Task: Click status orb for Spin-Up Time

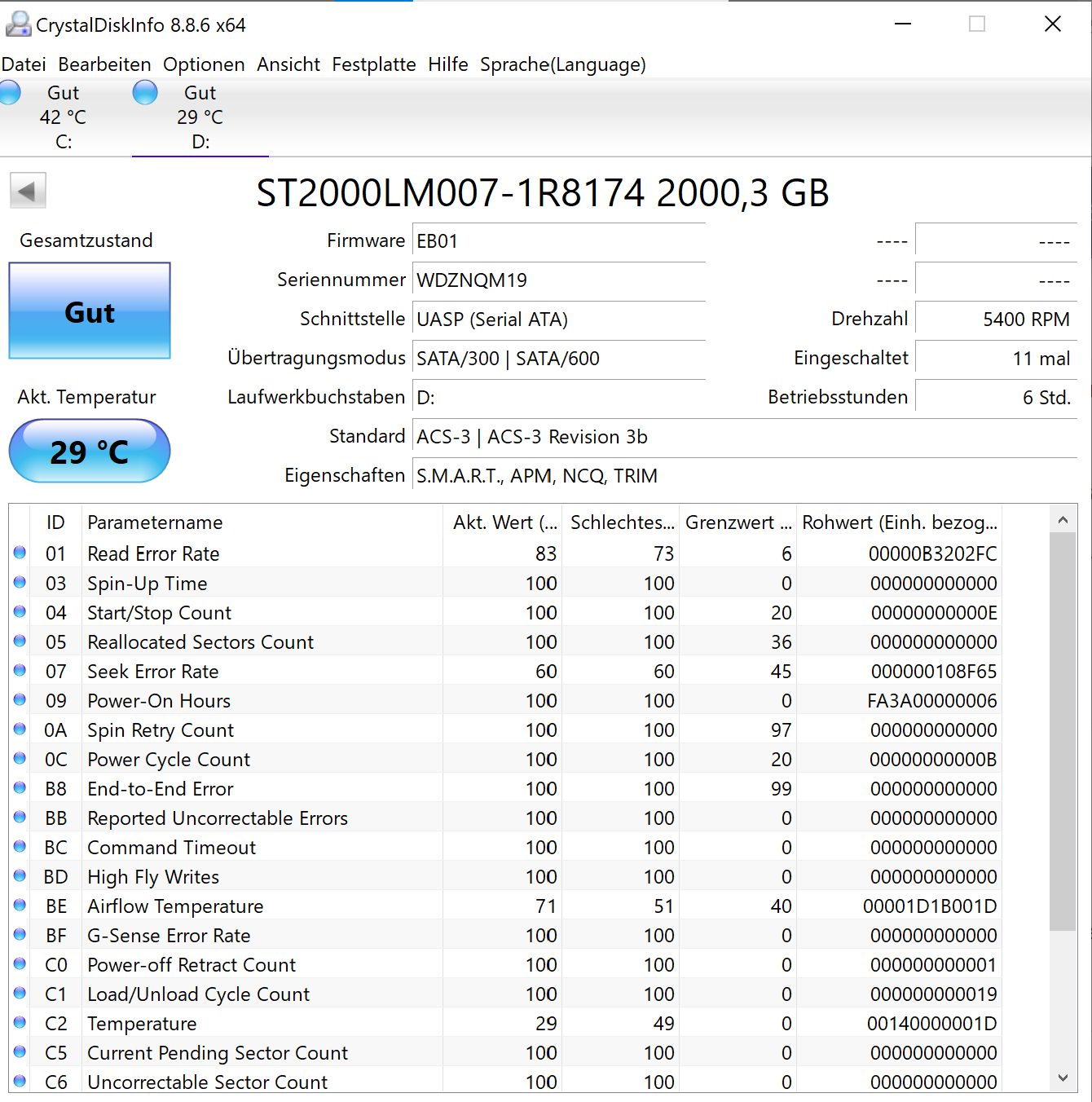Action: [x=20, y=582]
